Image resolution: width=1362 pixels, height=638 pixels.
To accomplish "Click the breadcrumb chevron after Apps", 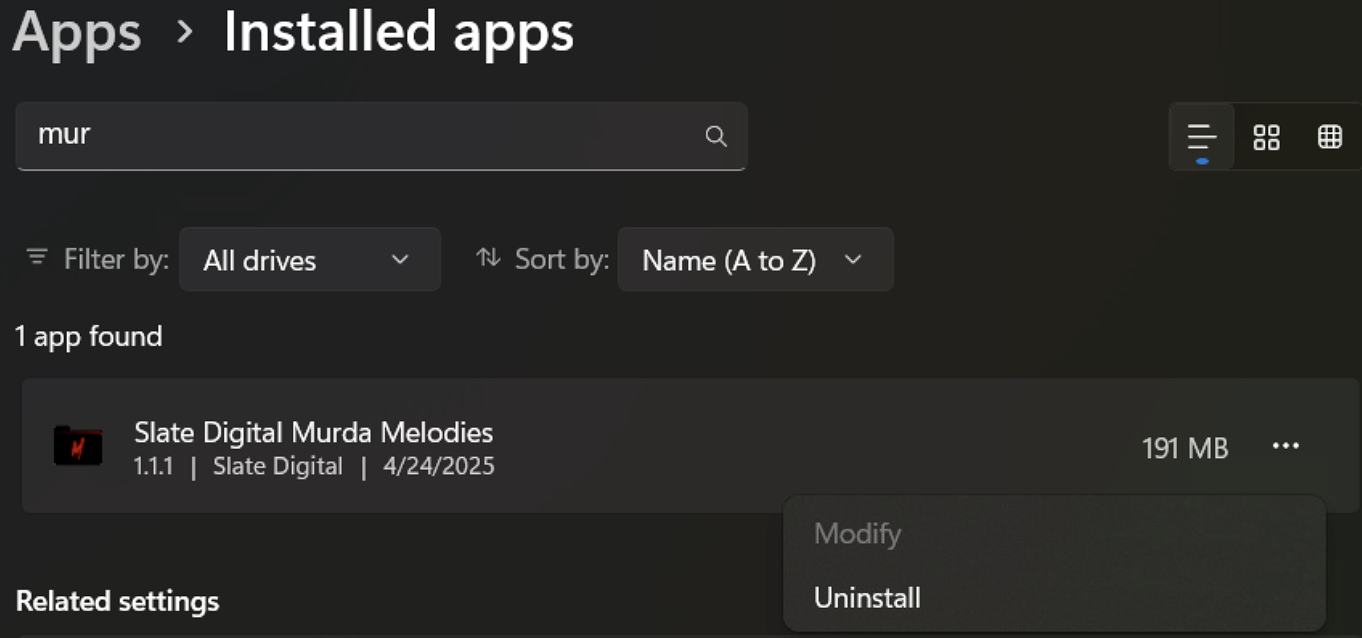I will click(184, 32).
